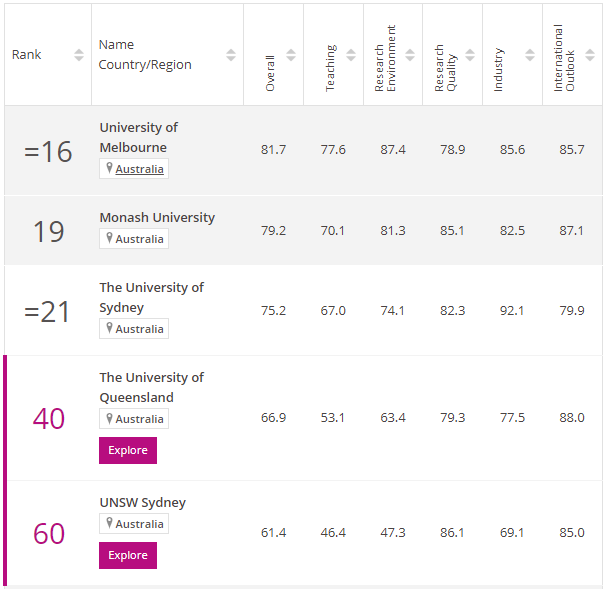Click Australia link under University of Melbourne
This screenshot has height=589, width=607.
tap(139, 169)
